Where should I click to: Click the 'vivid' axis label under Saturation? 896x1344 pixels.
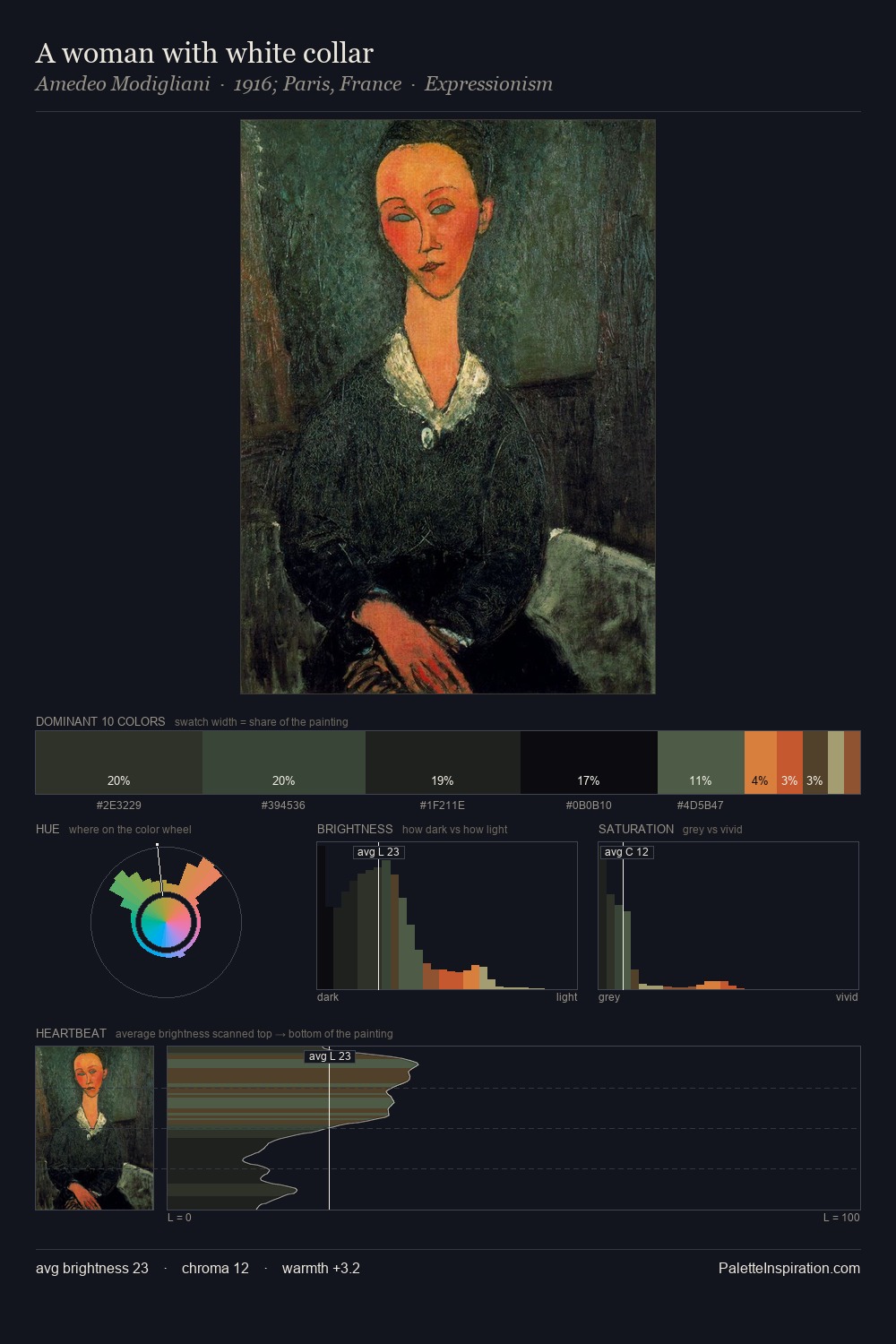click(847, 997)
